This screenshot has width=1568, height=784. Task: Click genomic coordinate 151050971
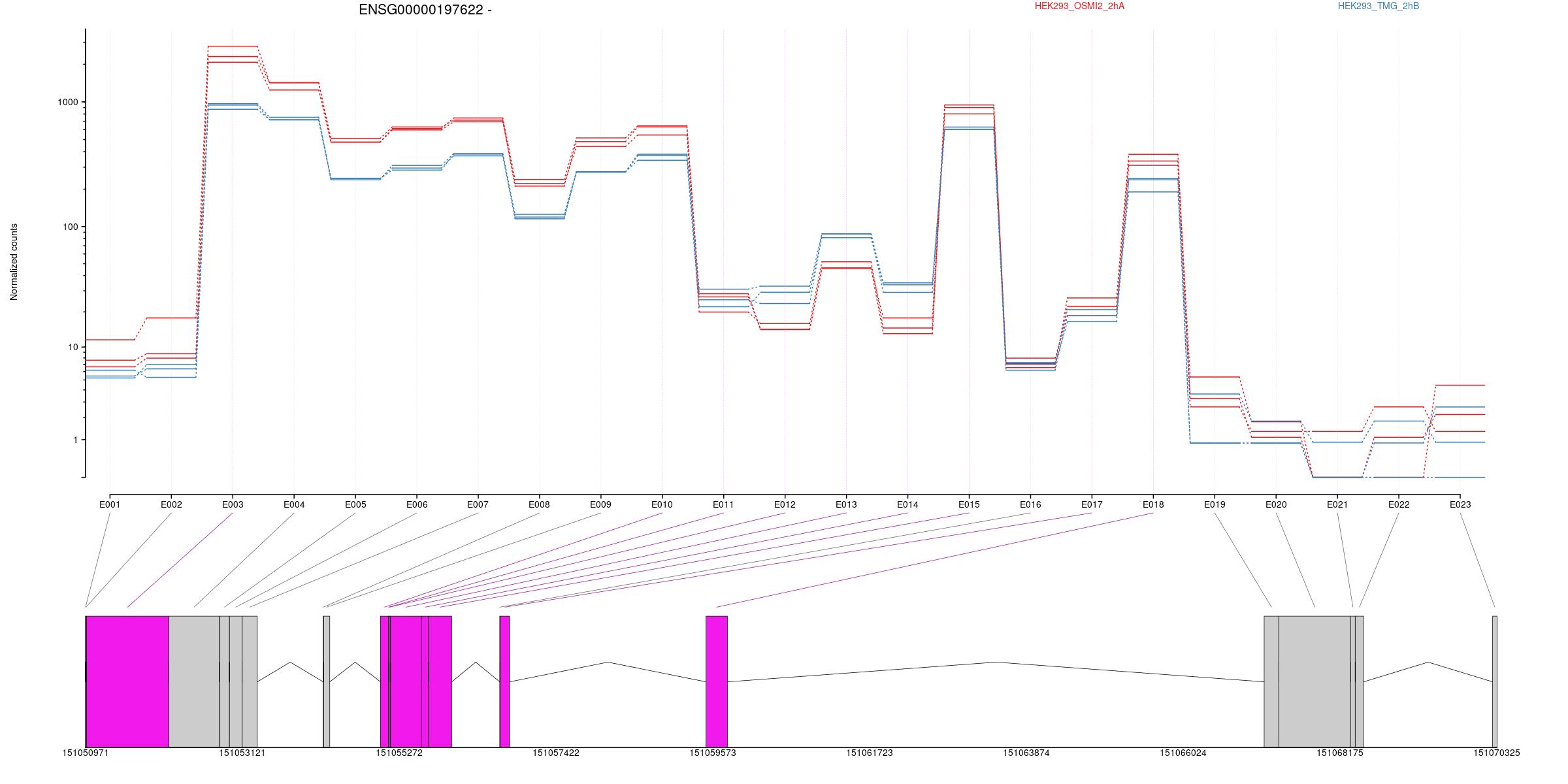coord(86,753)
